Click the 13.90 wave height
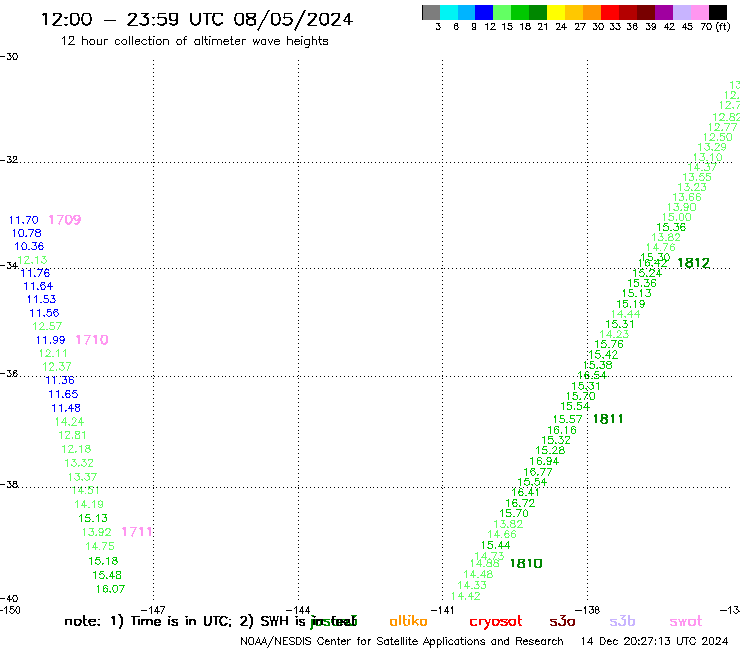 tap(681, 207)
